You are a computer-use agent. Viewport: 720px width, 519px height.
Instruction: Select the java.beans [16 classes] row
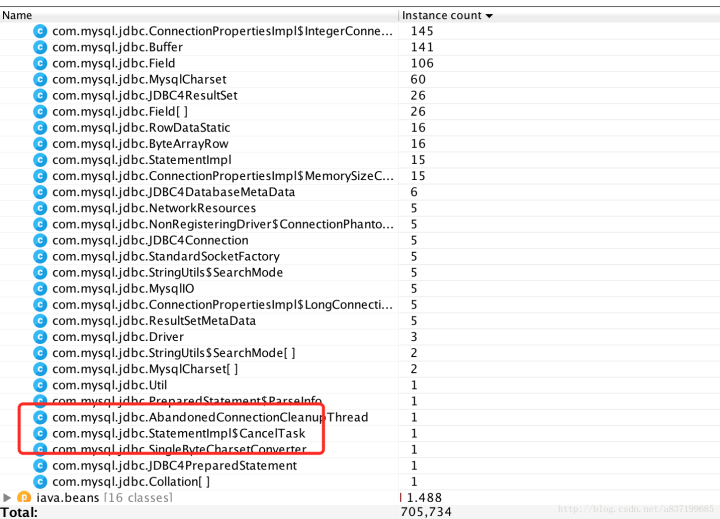(360, 497)
